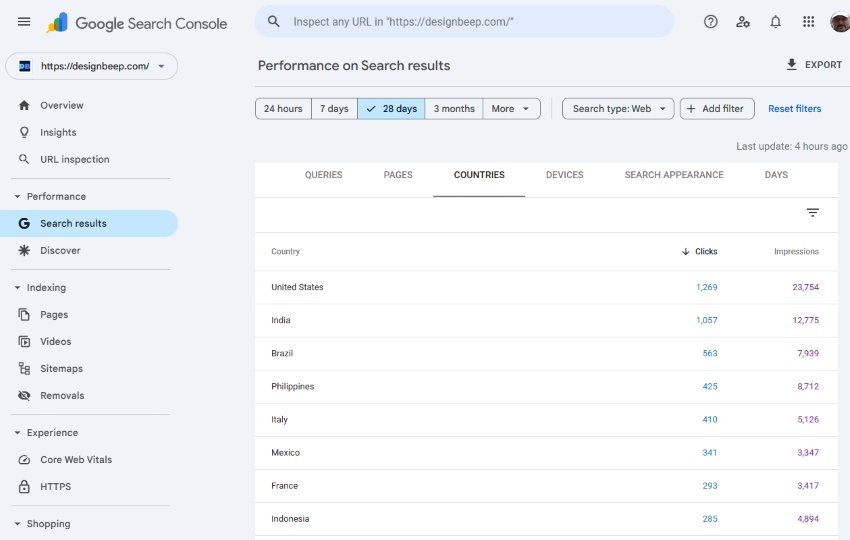Select the 24 hours date range
This screenshot has width=850, height=540.
coord(283,109)
